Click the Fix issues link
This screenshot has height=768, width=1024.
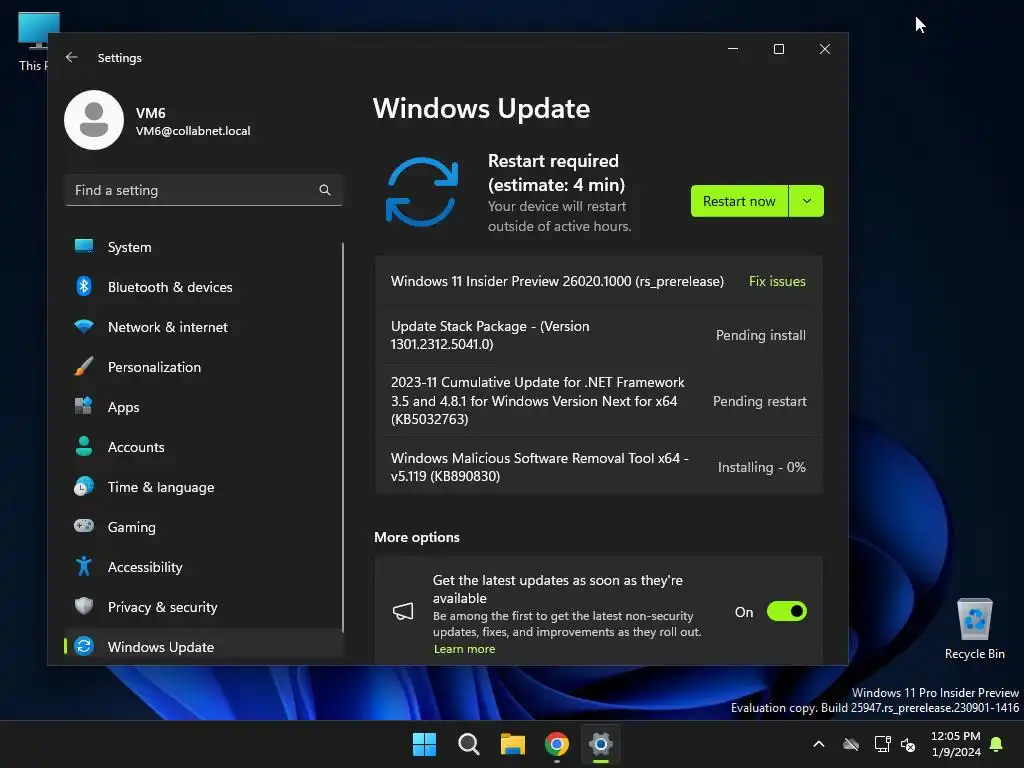tap(777, 281)
